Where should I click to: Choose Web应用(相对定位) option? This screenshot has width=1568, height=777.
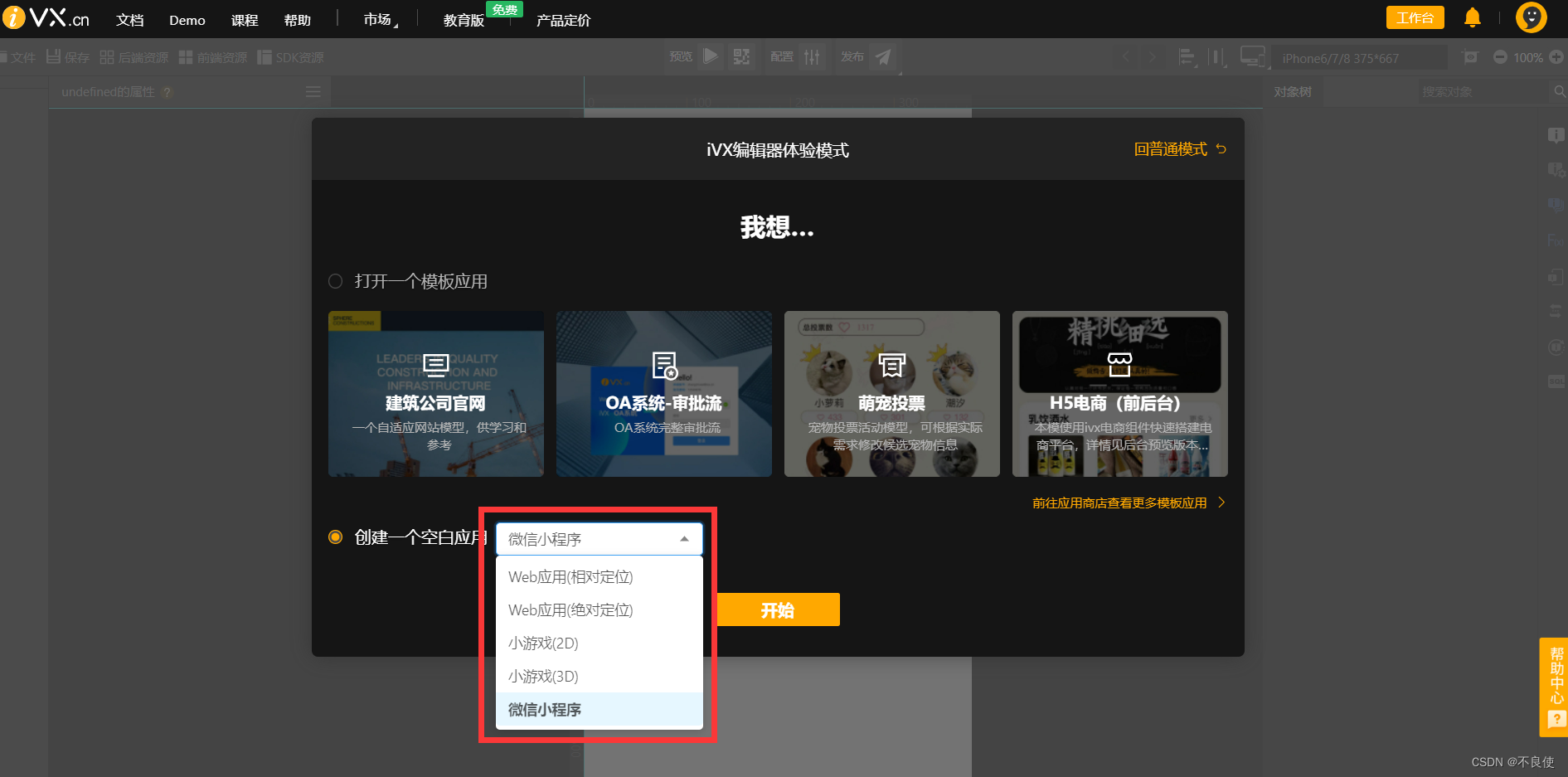[600, 576]
